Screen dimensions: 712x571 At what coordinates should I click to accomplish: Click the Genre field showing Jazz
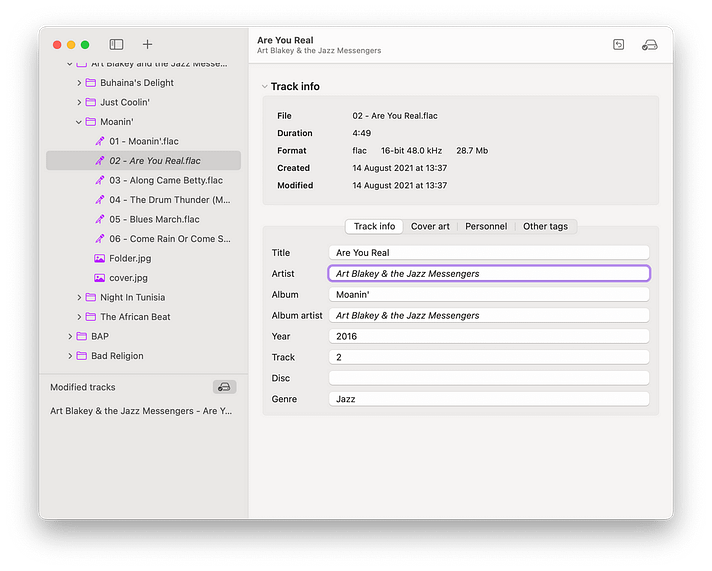coord(489,399)
